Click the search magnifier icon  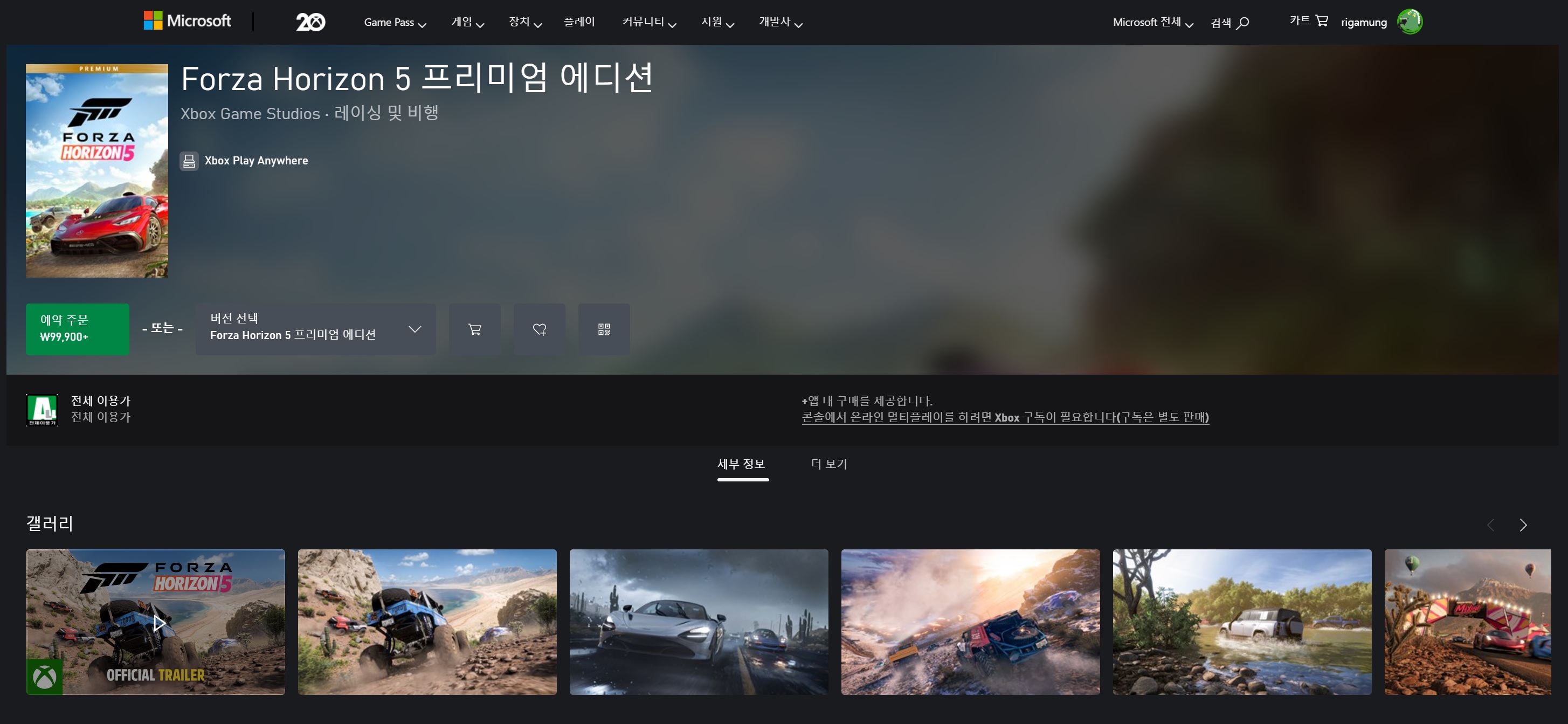(x=1242, y=23)
